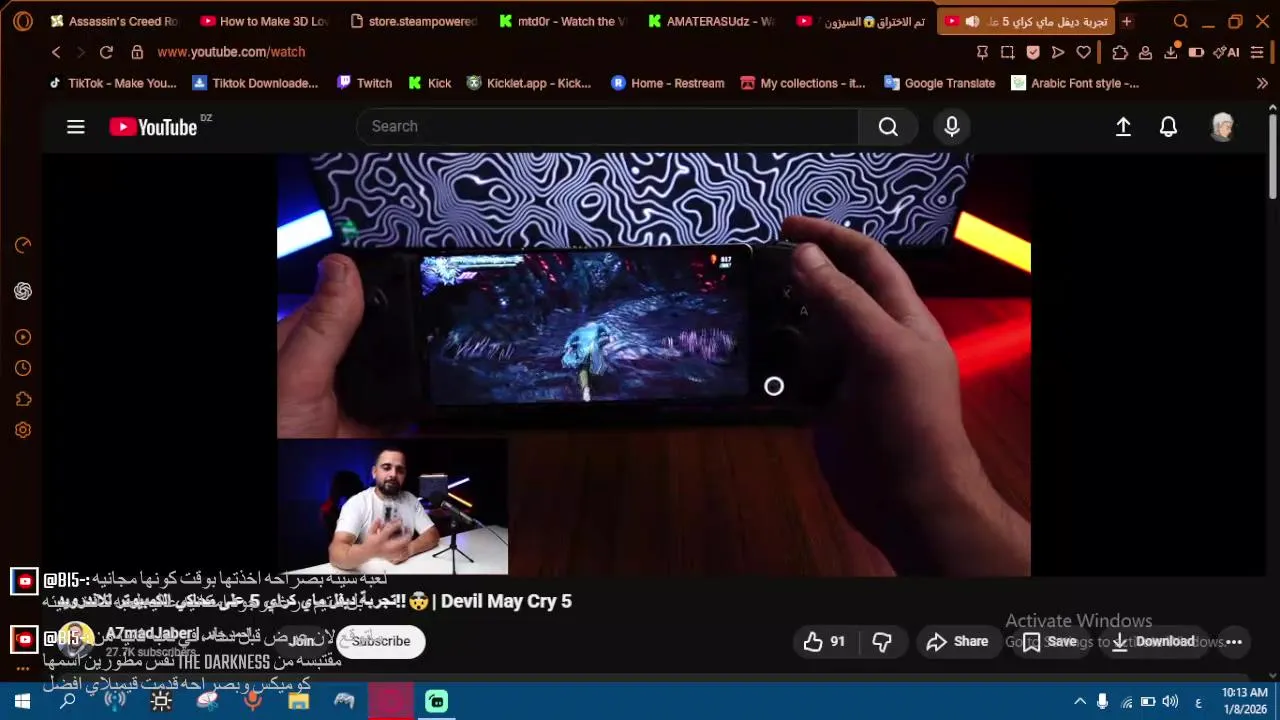This screenshot has width=1280, height=720.
Task: Start voice search with microphone icon
Action: click(x=952, y=126)
